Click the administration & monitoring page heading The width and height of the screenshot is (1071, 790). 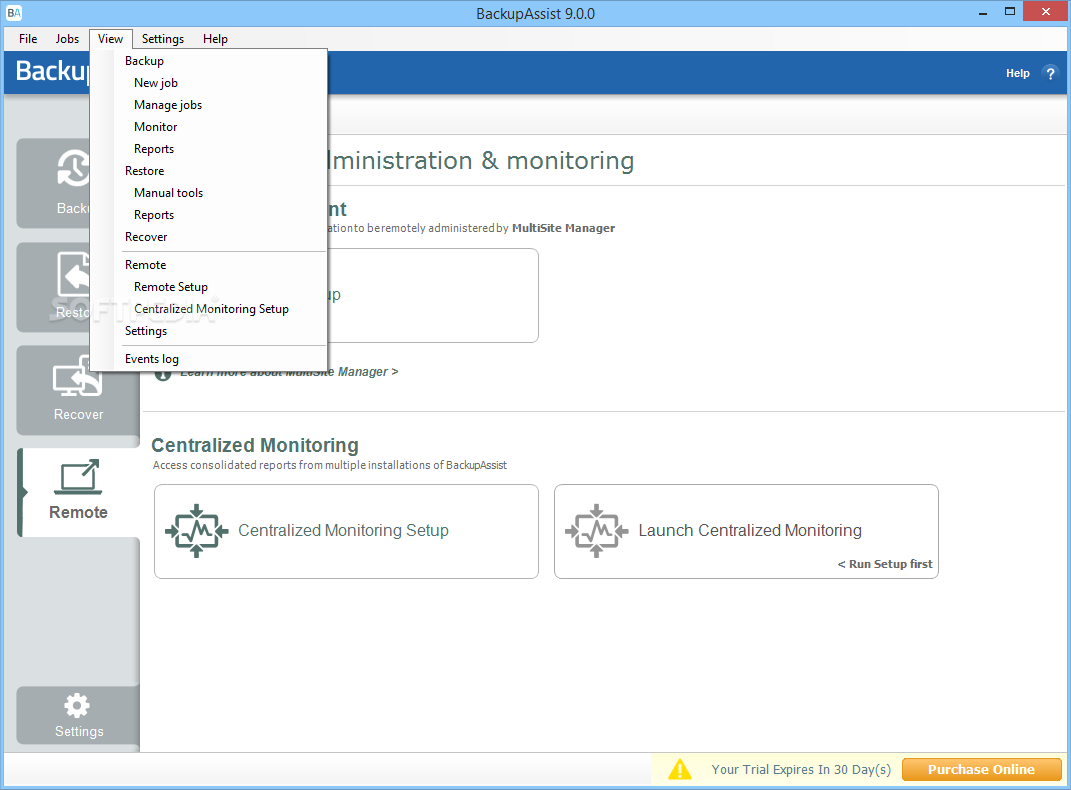tap(482, 161)
